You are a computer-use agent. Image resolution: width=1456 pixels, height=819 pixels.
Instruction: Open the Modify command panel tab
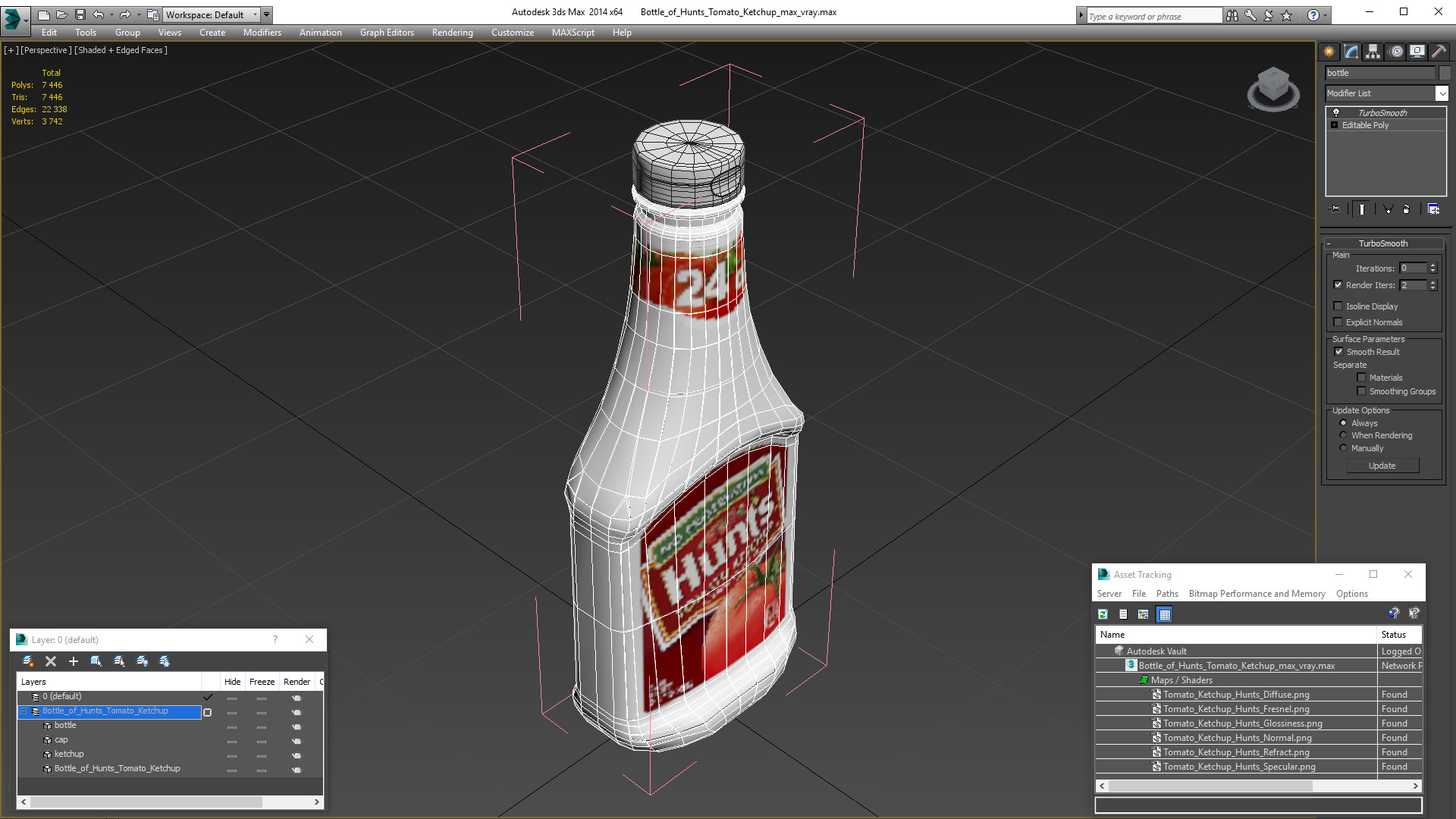(1351, 52)
